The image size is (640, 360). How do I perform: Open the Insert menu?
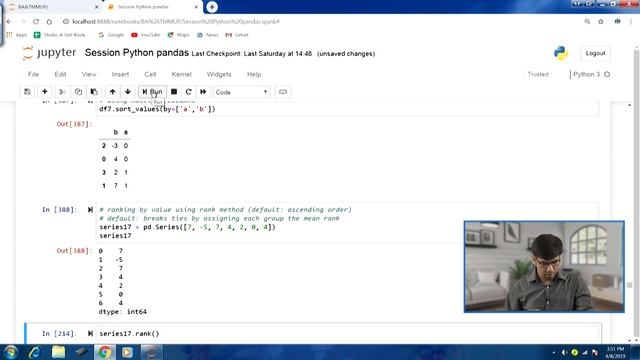click(x=120, y=74)
